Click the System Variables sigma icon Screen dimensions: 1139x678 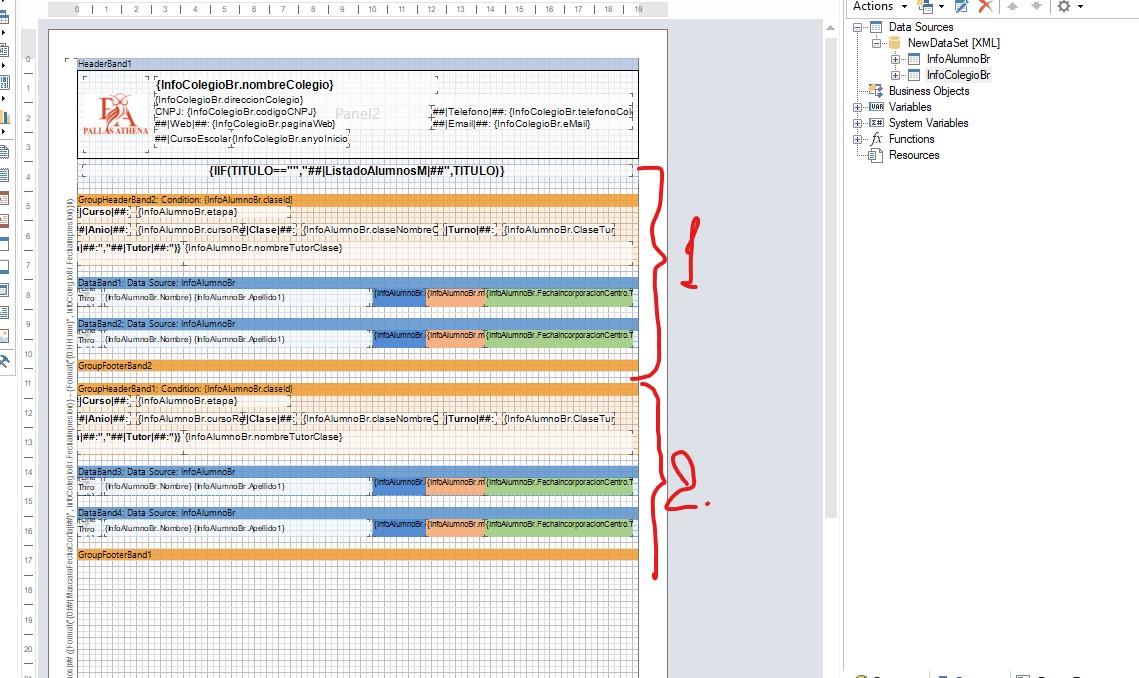pos(876,123)
